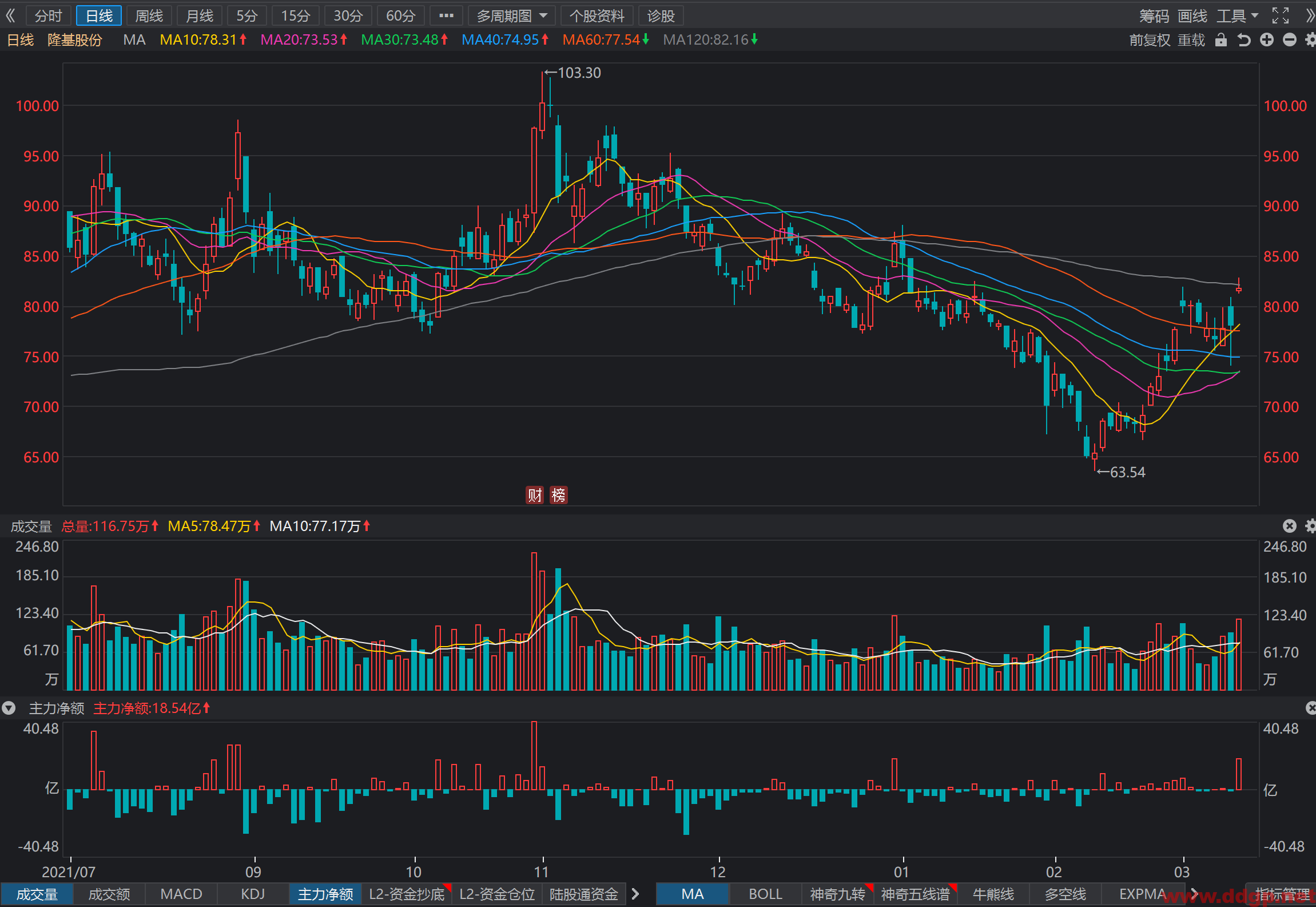Open the 成交量 panel settings gear
The height and width of the screenshot is (907, 1316).
coord(1310,526)
